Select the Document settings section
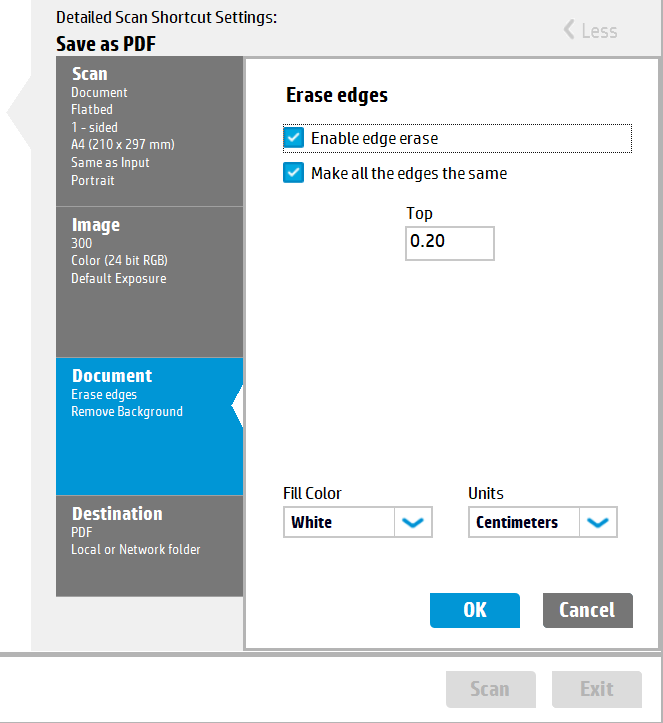 pos(149,425)
